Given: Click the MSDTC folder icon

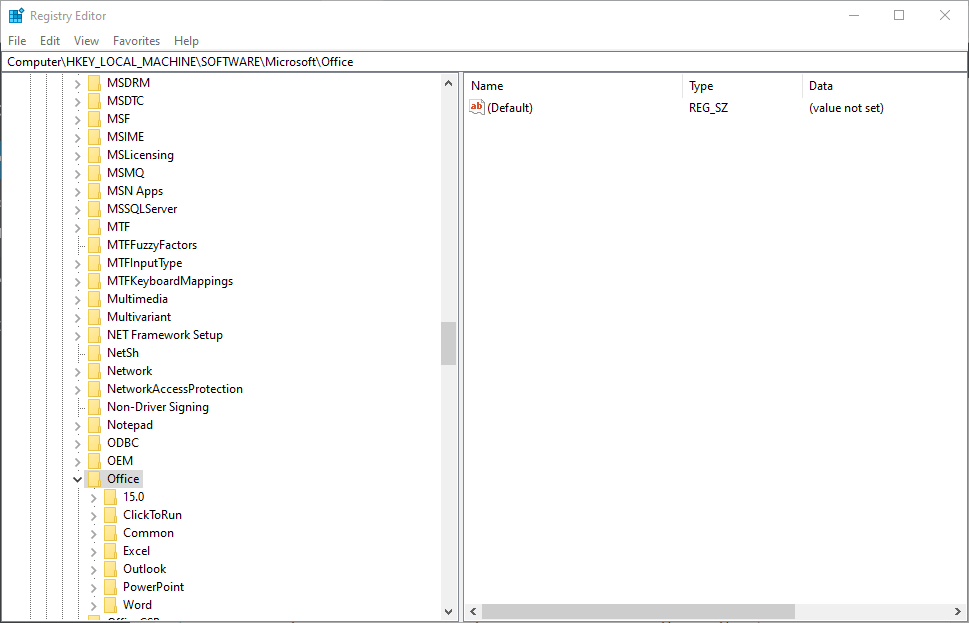Looking at the screenshot, I should tap(94, 100).
